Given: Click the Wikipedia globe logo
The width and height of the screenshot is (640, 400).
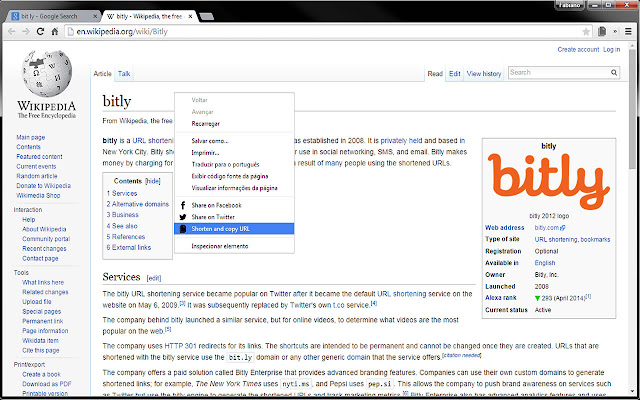Looking at the screenshot, I should pos(46,73).
